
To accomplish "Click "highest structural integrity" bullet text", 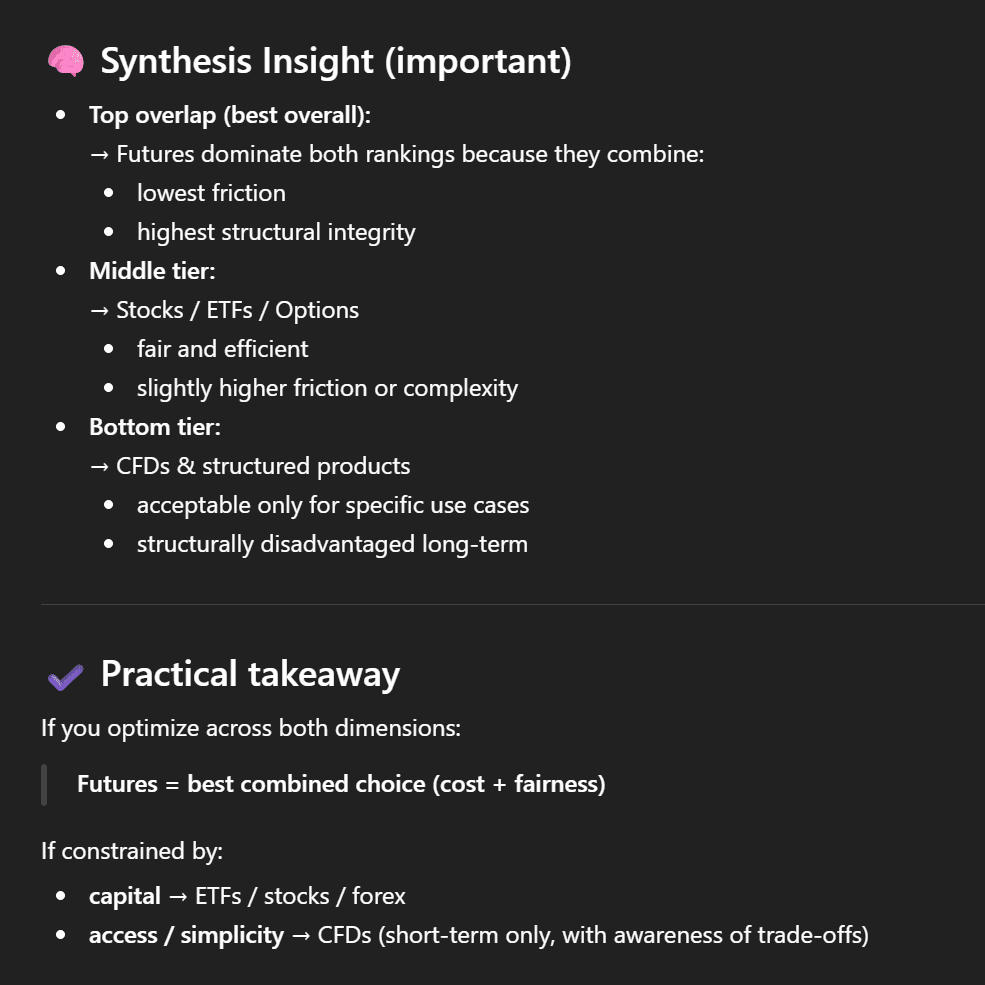I will coord(276,232).
